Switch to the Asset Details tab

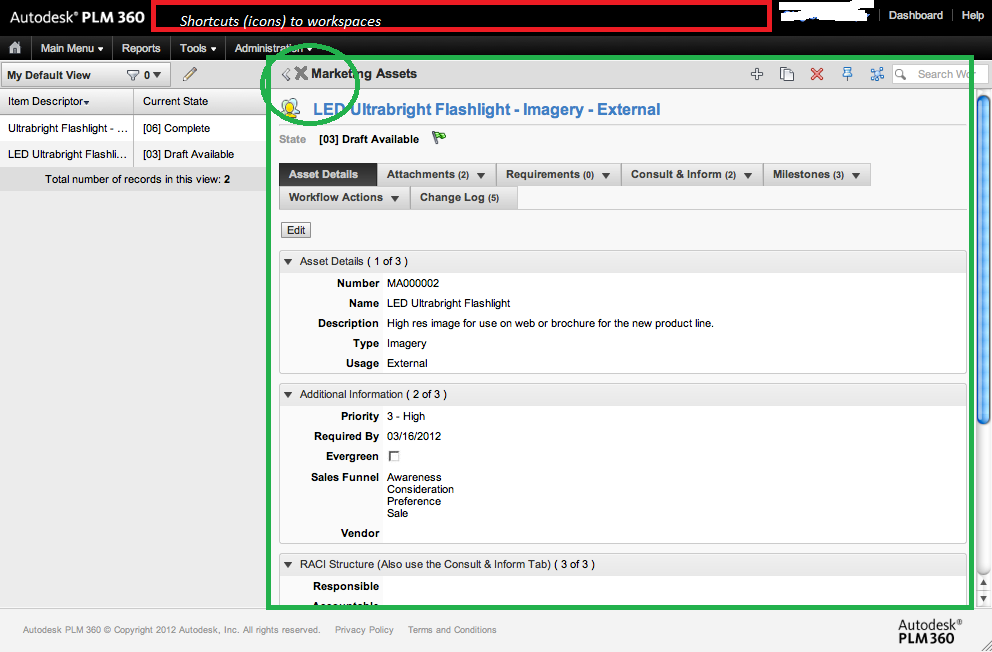tap(328, 175)
